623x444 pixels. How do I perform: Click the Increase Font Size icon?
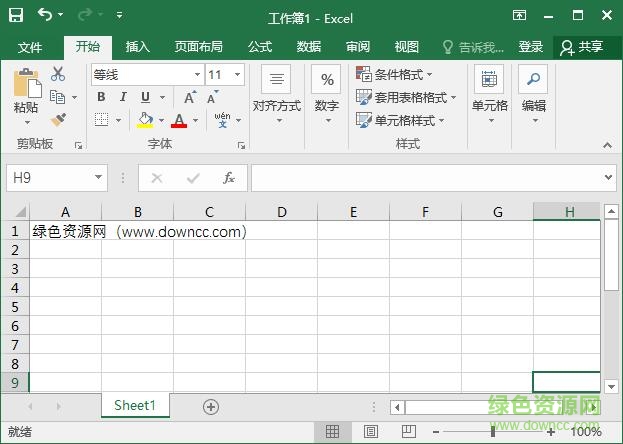(x=190, y=97)
